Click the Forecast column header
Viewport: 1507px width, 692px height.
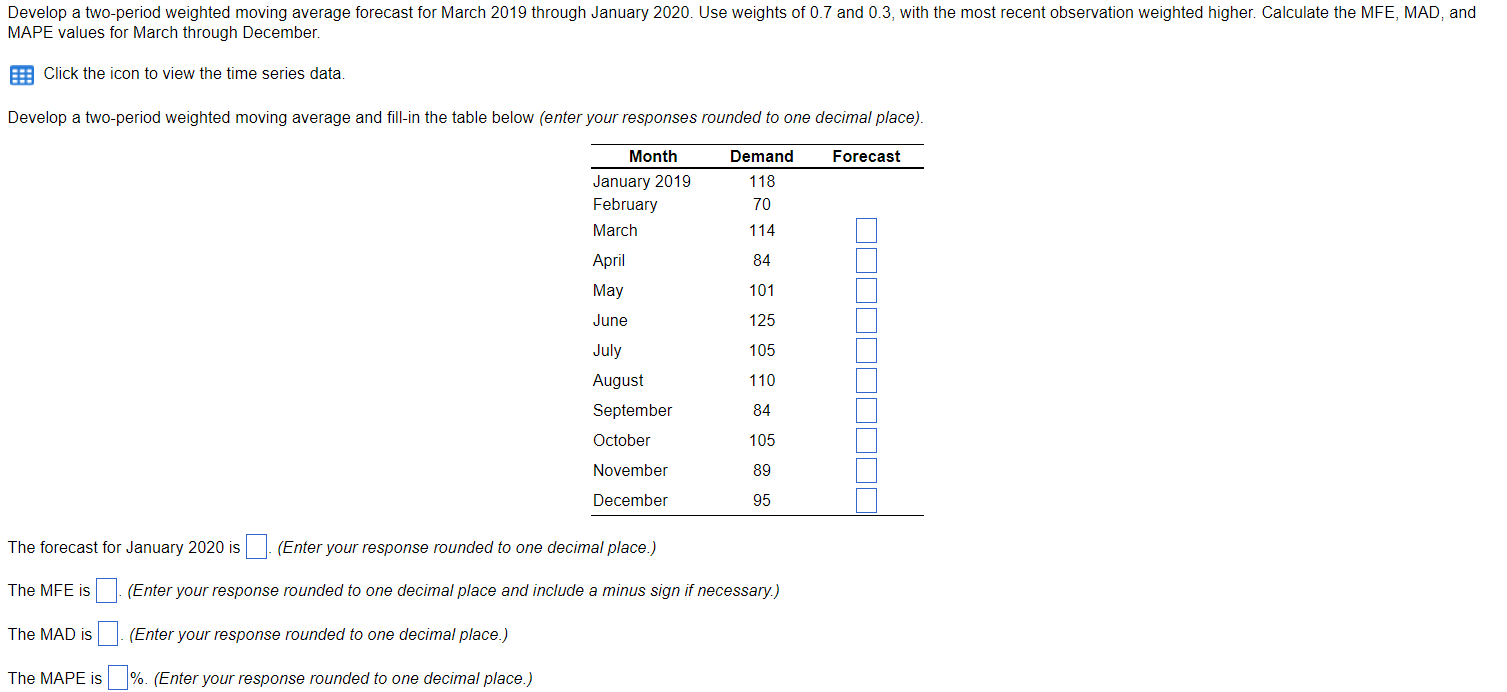(865, 156)
